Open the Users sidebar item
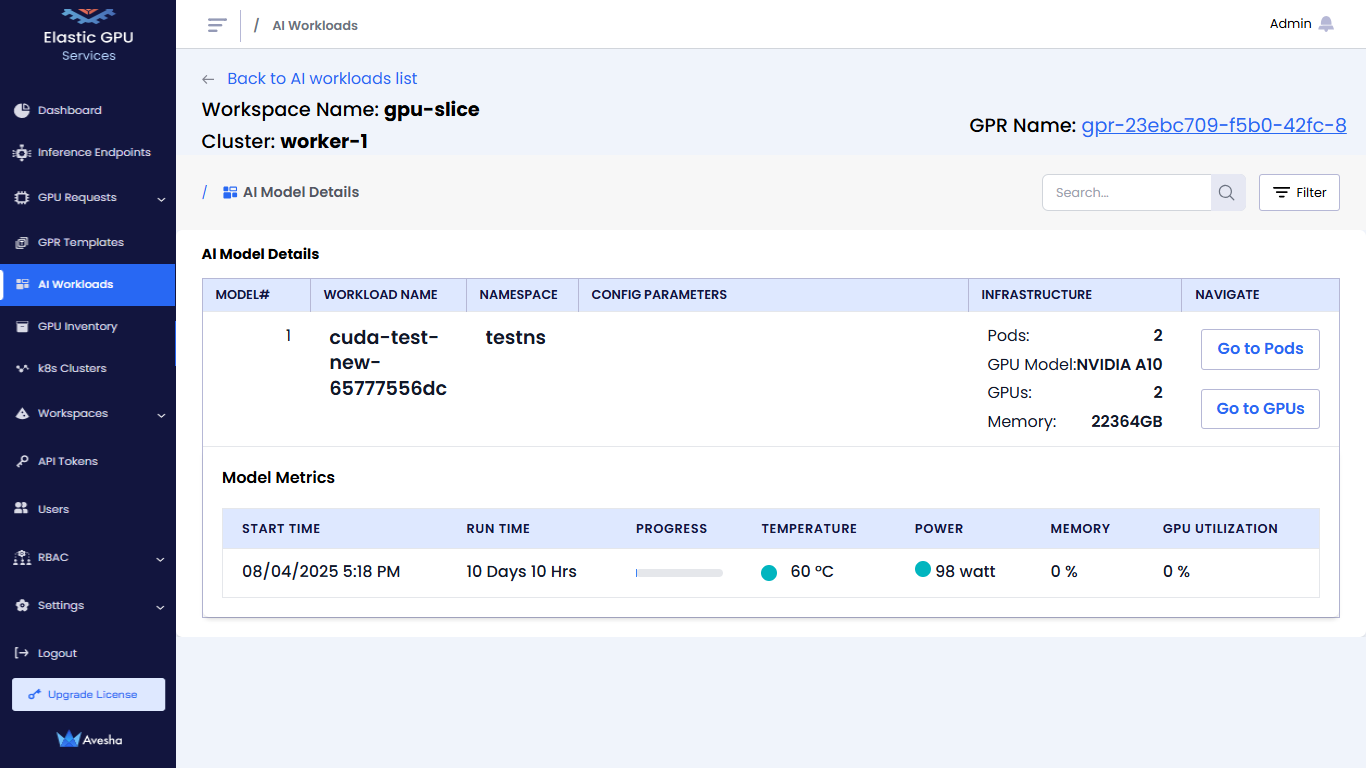1366x768 pixels. pyautogui.click(x=53, y=509)
